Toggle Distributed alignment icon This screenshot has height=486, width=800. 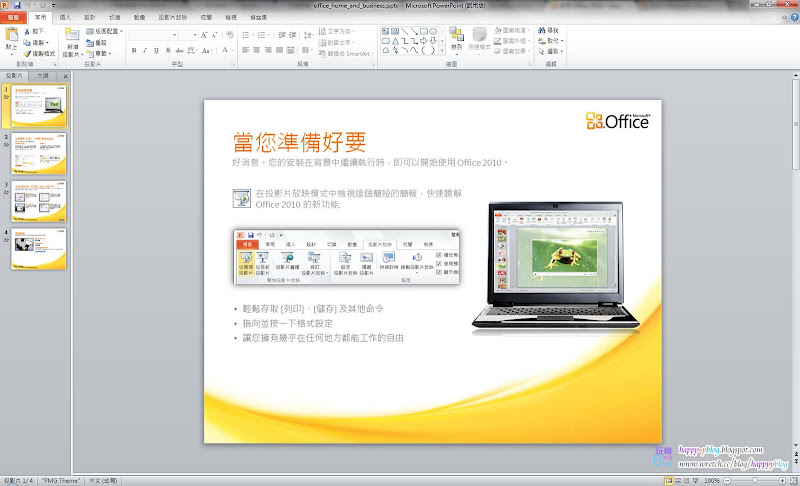(290, 50)
